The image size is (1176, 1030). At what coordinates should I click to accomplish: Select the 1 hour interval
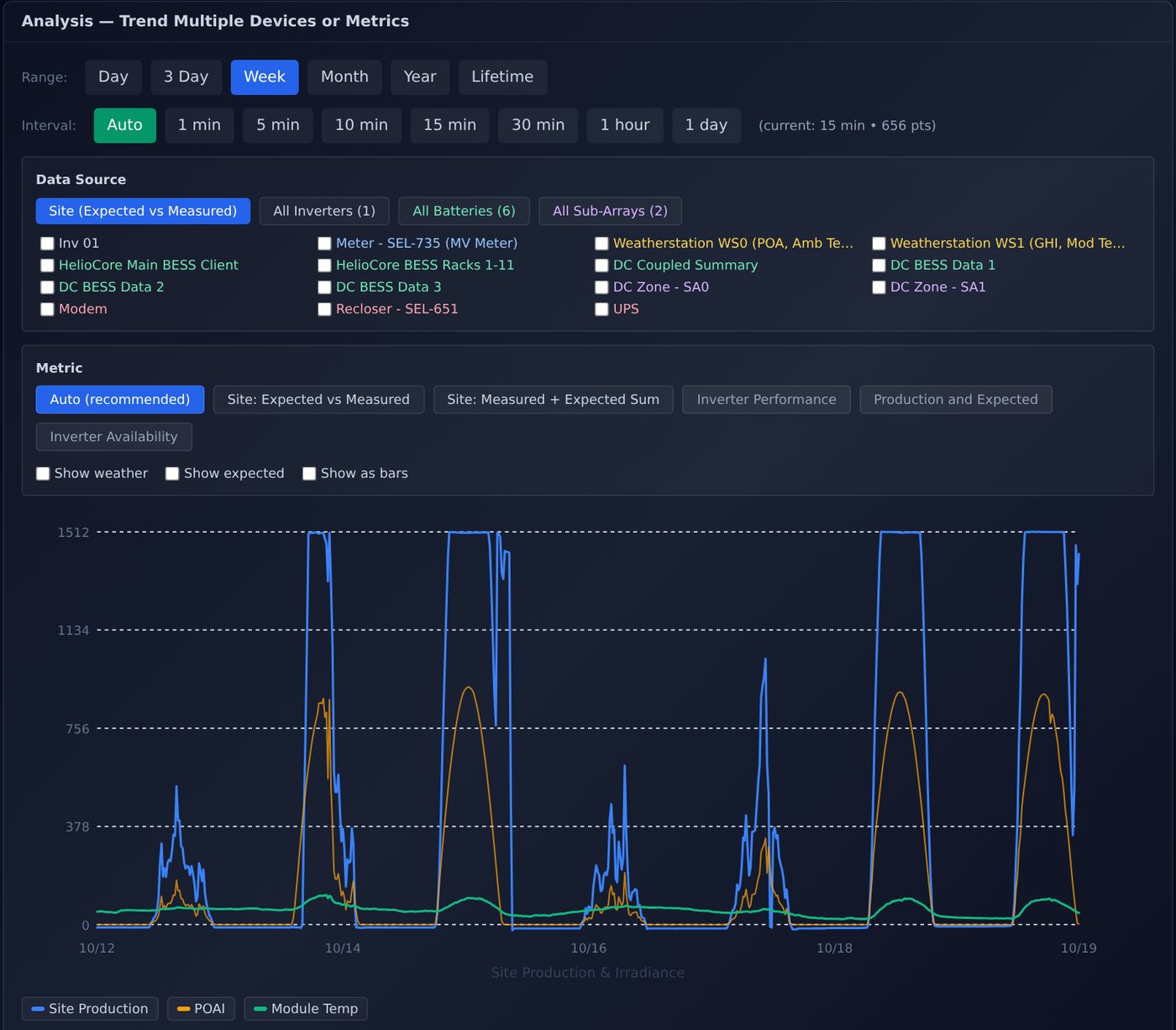625,125
